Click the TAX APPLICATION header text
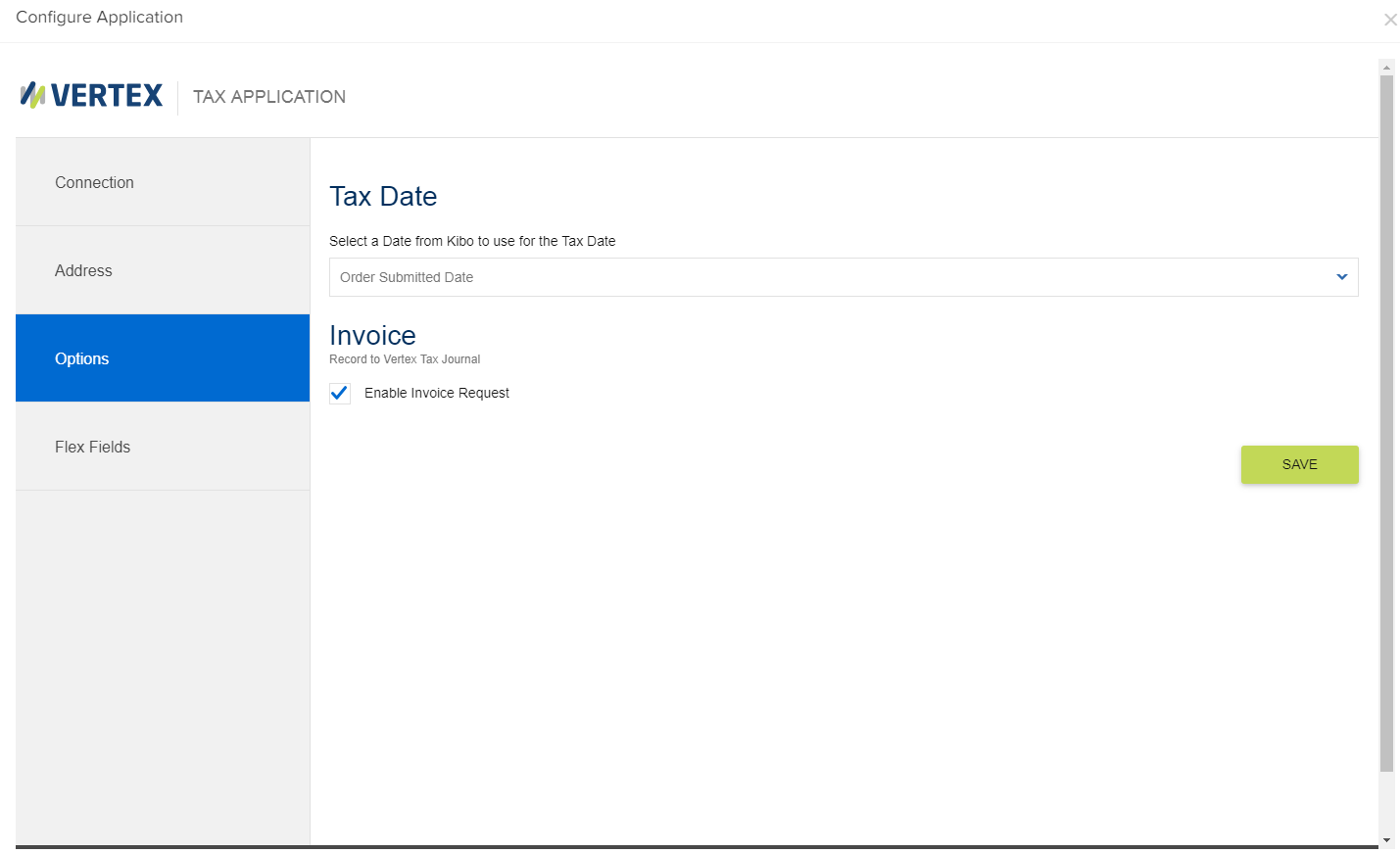This screenshot has width=1400, height=854. (x=268, y=96)
